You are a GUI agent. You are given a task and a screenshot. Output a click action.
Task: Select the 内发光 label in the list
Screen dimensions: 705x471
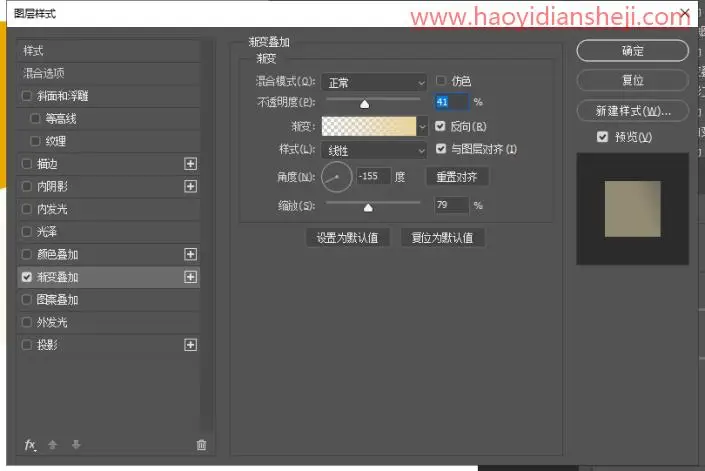(52, 209)
